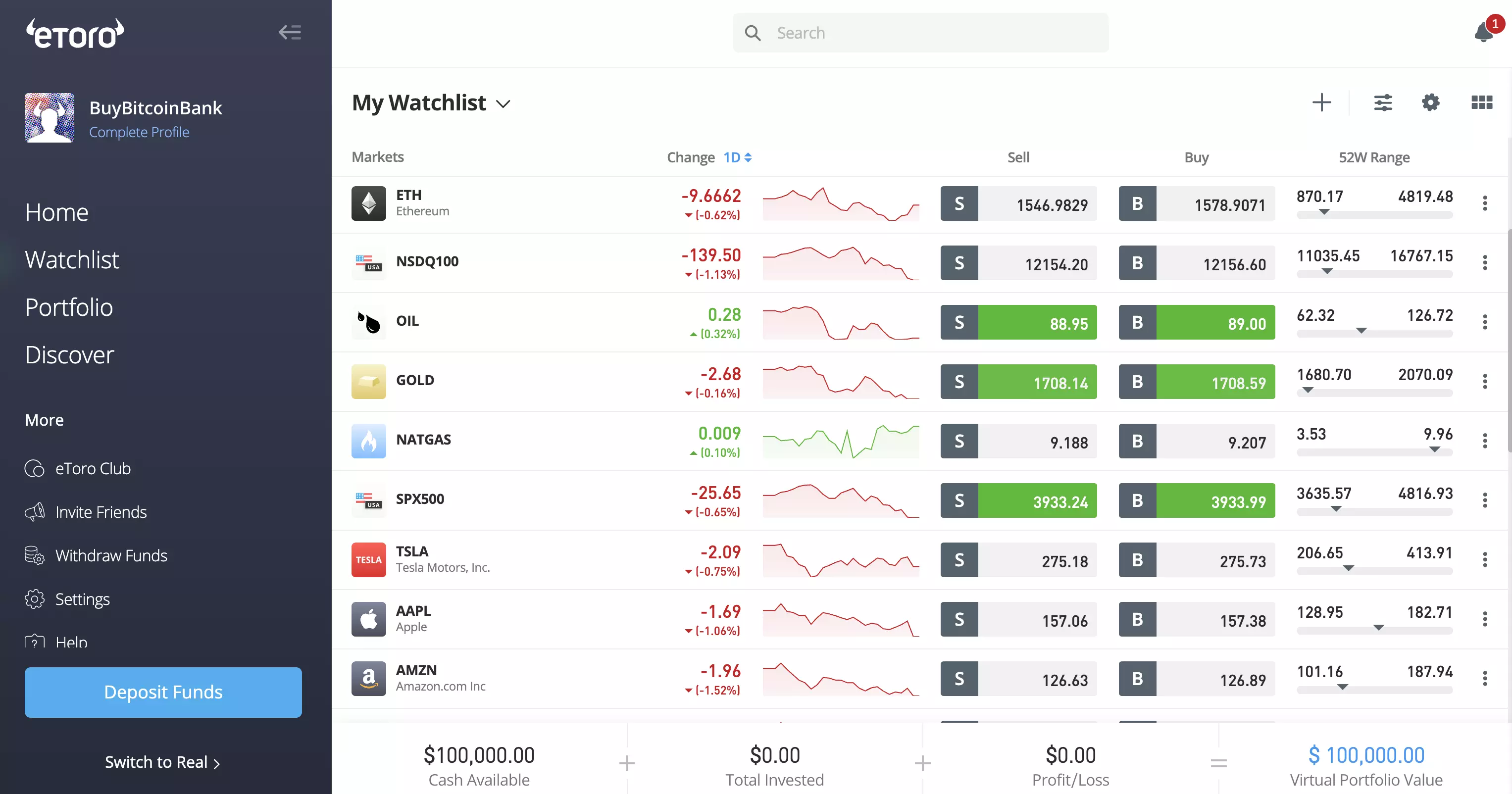Click the GOLD bar icon
1512x794 pixels.
pyautogui.click(x=369, y=382)
